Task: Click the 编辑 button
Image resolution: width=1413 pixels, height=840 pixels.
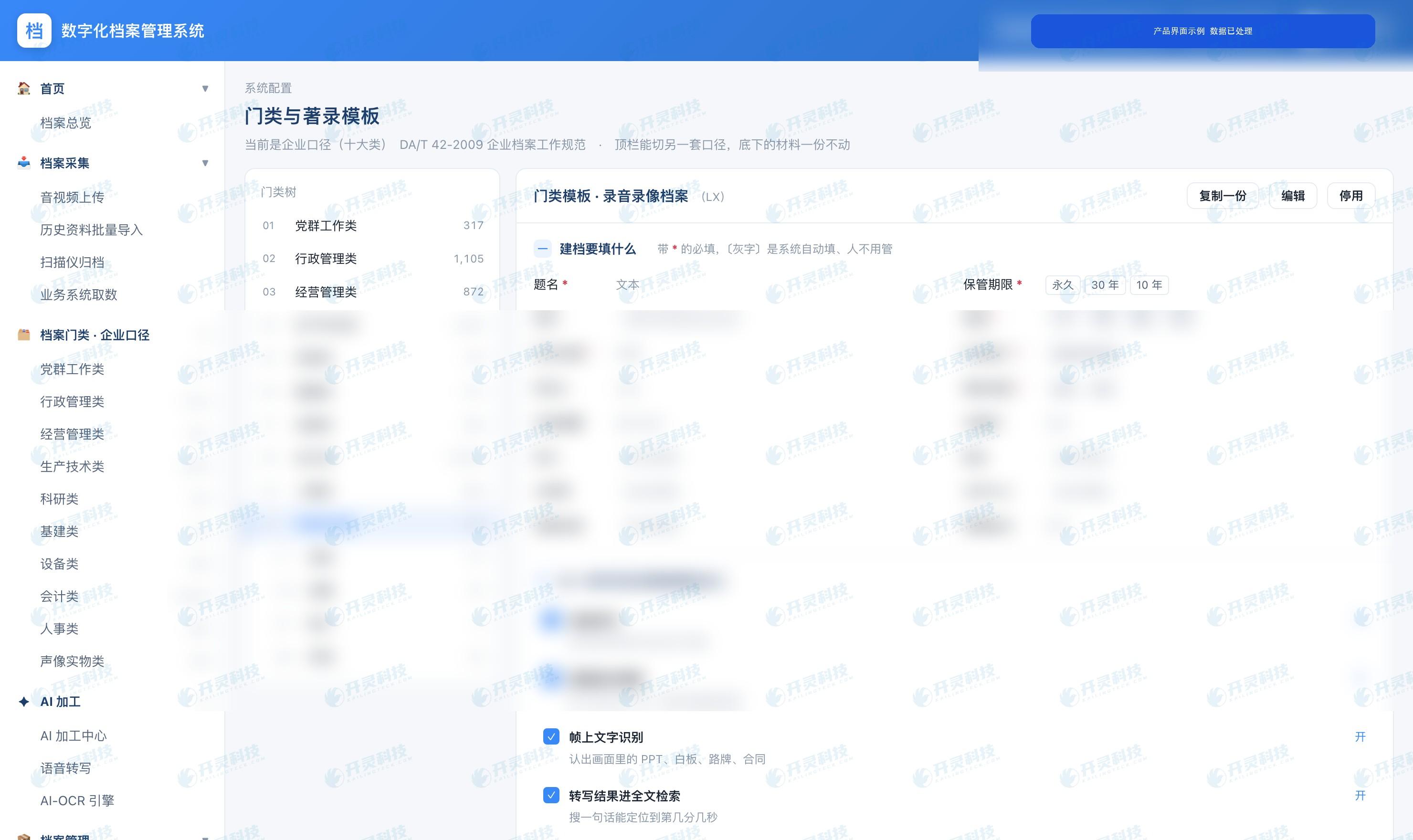Action: point(1293,196)
